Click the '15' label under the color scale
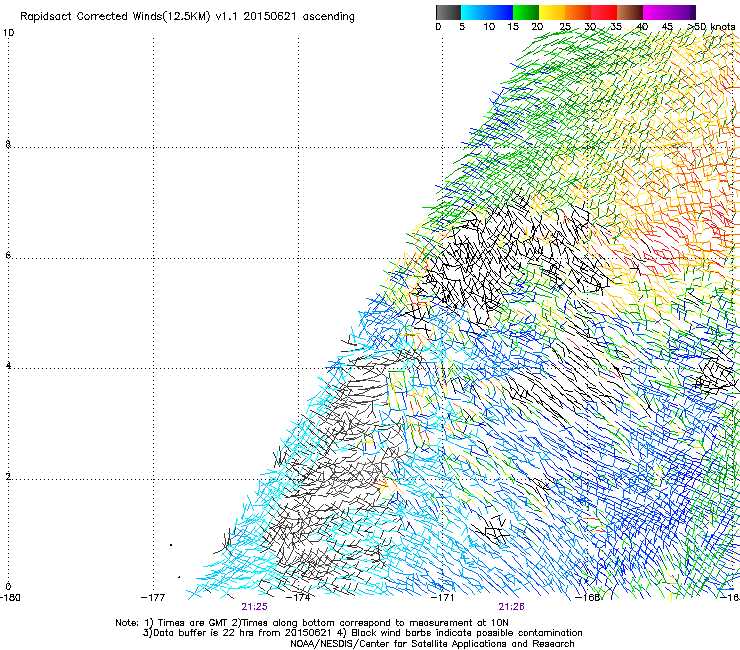 [x=513, y=27]
